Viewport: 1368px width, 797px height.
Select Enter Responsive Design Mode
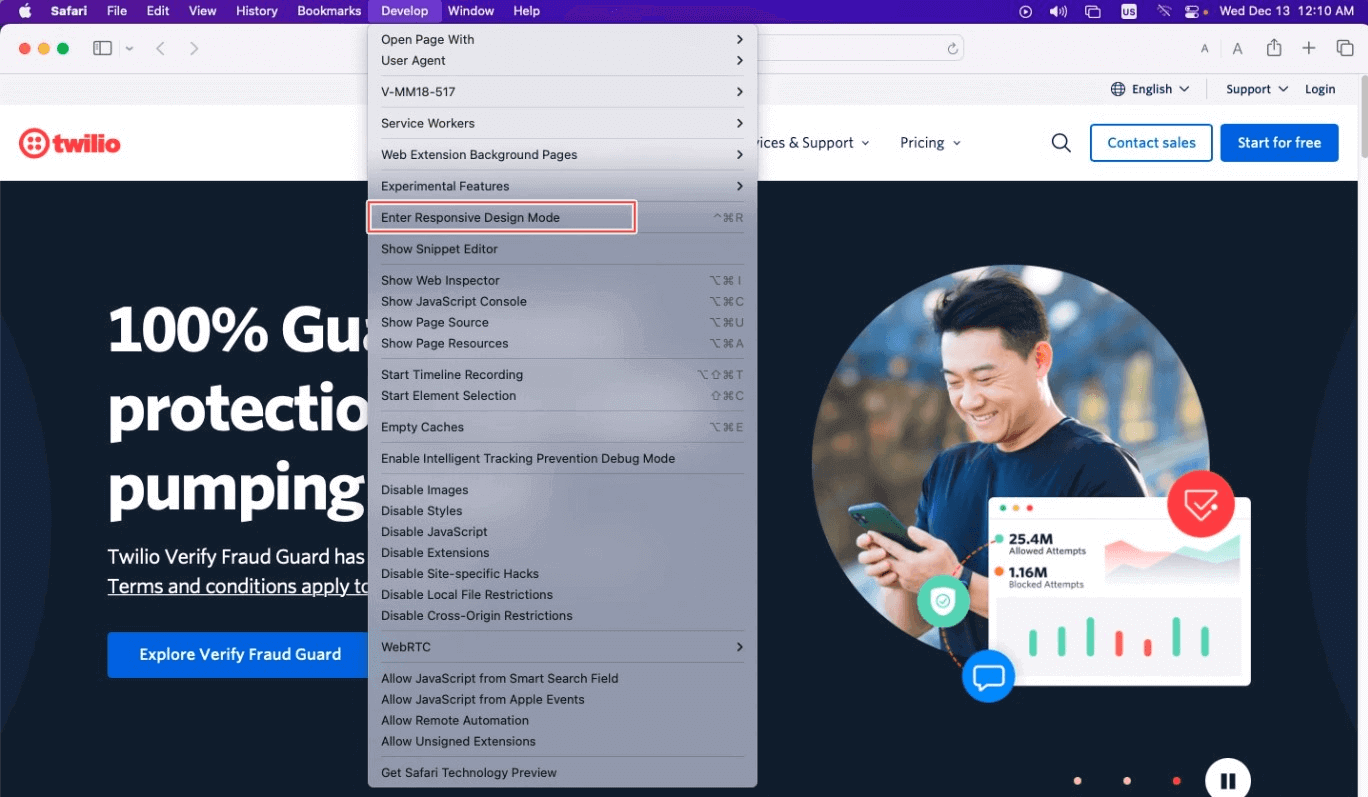(562, 217)
